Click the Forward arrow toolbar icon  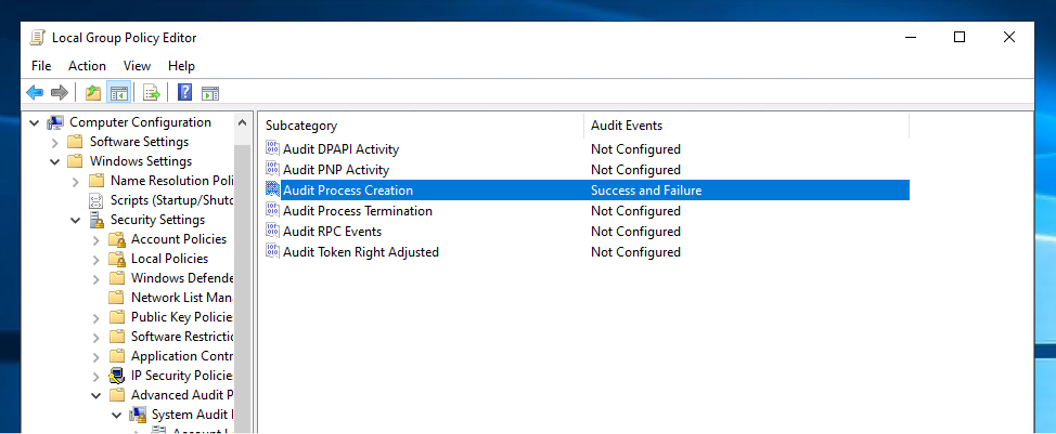[x=59, y=92]
